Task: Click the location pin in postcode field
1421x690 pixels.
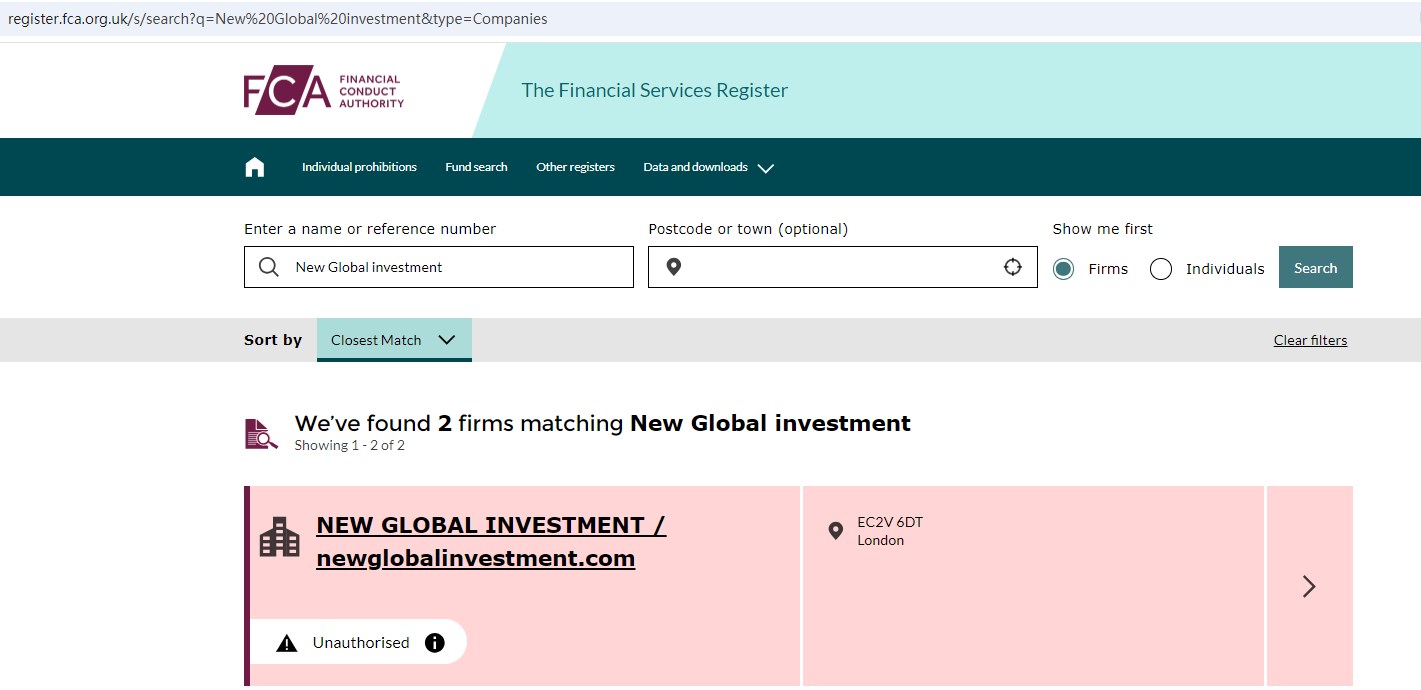Action: tap(674, 267)
